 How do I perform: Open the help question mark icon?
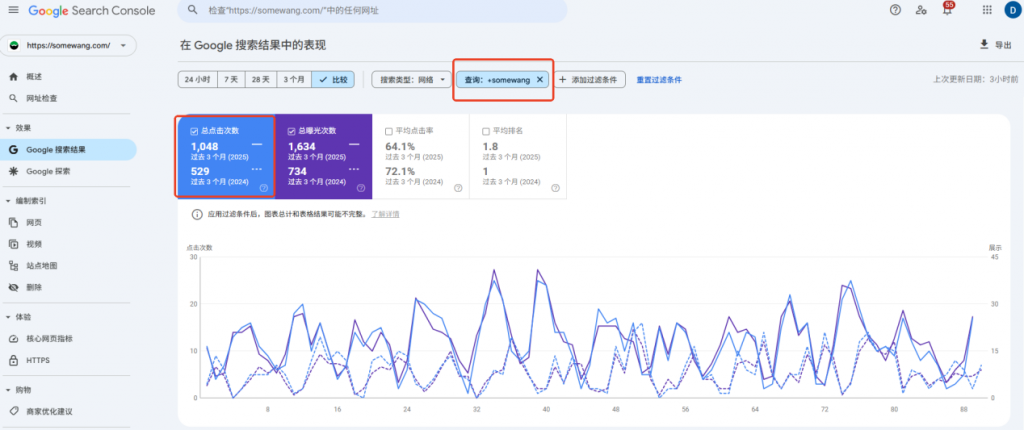click(895, 10)
